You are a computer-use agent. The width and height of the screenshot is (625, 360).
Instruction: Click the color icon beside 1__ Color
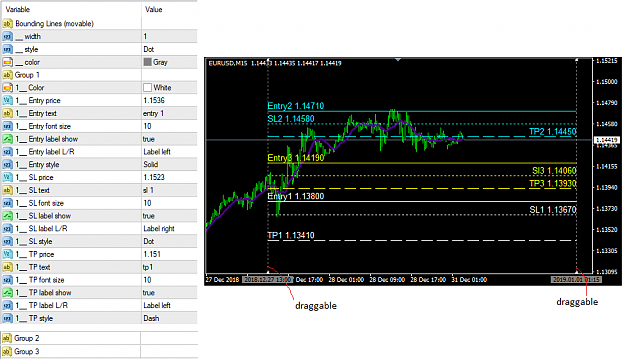pyautogui.click(x=8, y=88)
